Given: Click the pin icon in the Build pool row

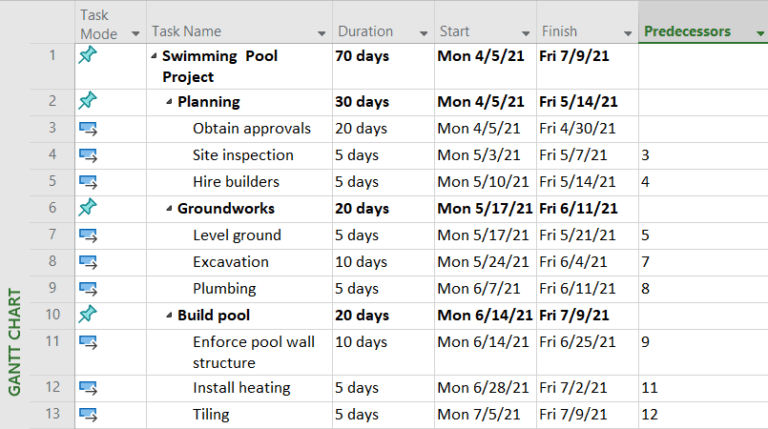Looking at the screenshot, I should point(88,315).
